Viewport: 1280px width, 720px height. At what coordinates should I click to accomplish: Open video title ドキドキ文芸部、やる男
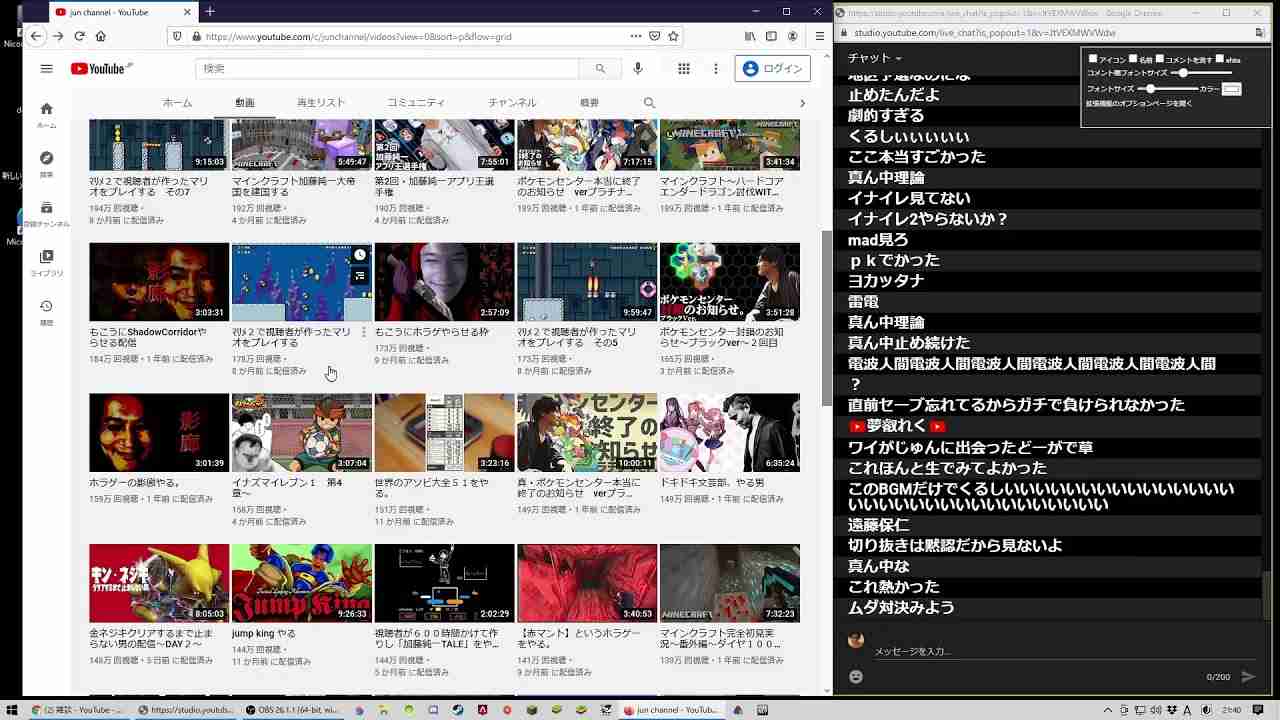712,483
